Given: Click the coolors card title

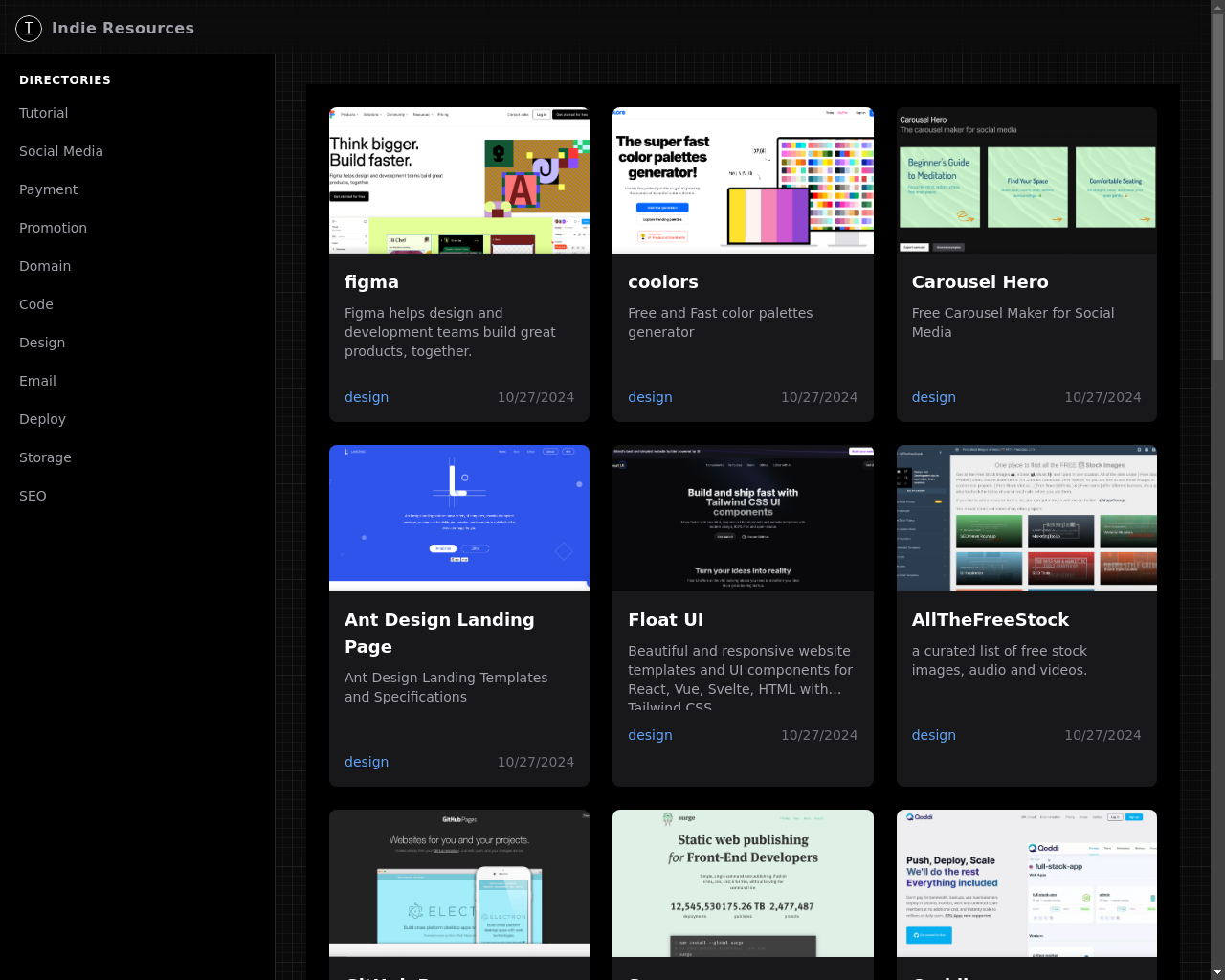Looking at the screenshot, I should point(663,282).
